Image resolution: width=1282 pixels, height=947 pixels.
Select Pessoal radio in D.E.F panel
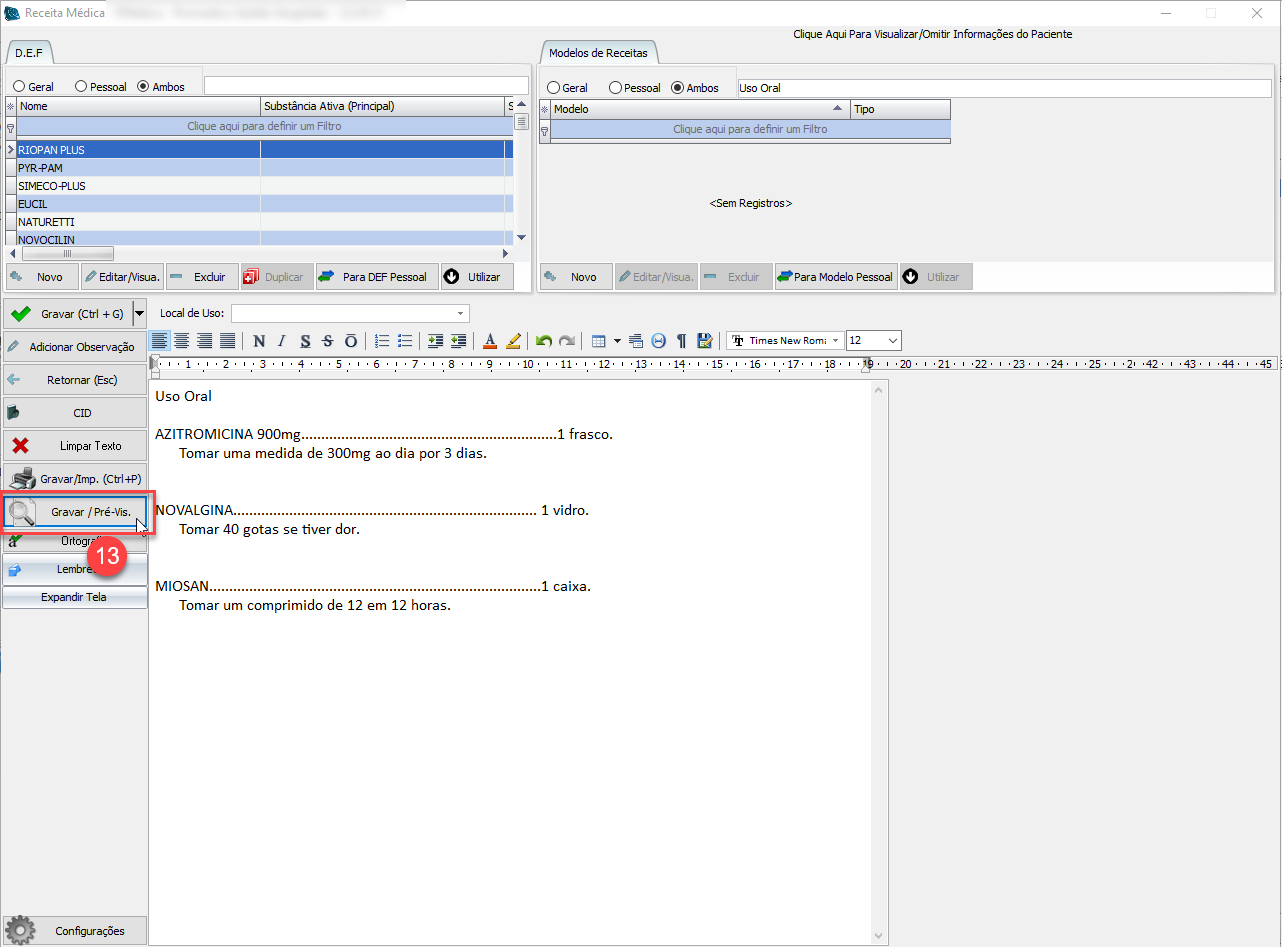tap(81, 87)
